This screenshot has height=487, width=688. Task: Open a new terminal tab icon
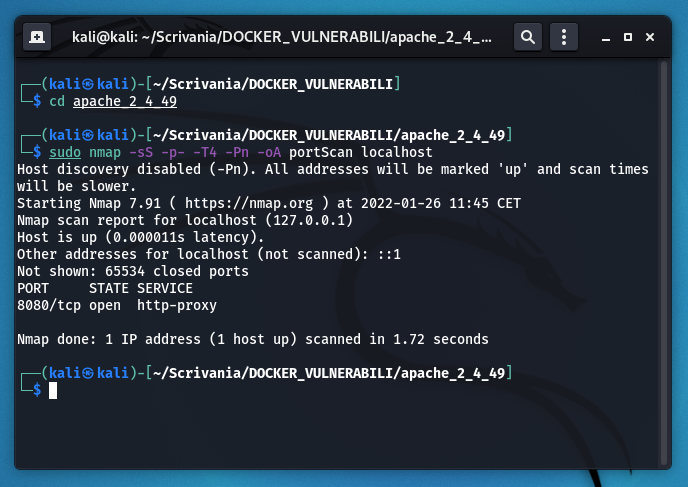(37, 37)
